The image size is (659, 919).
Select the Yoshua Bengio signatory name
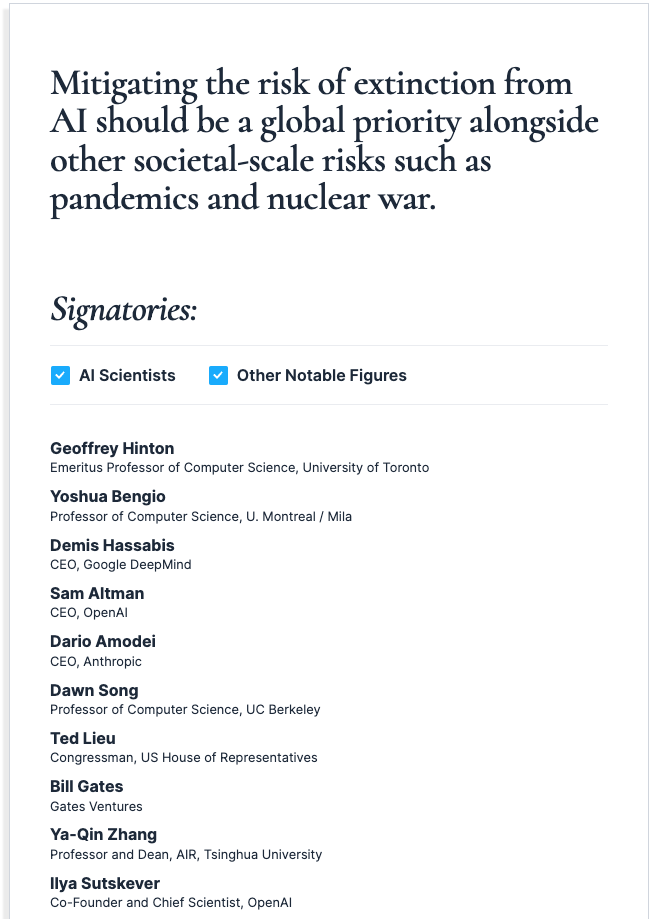(108, 496)
